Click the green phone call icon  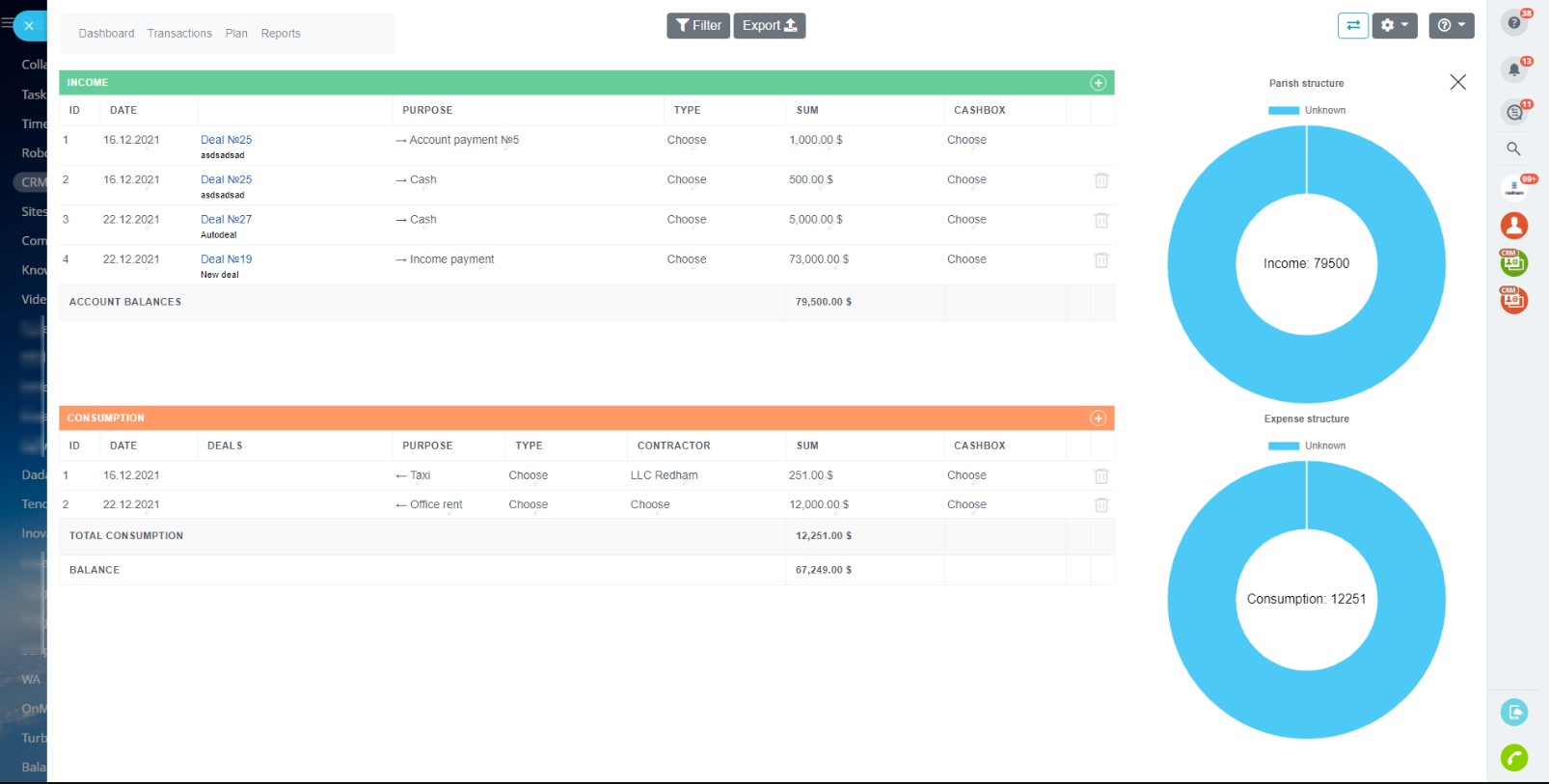pos(1513,758)
